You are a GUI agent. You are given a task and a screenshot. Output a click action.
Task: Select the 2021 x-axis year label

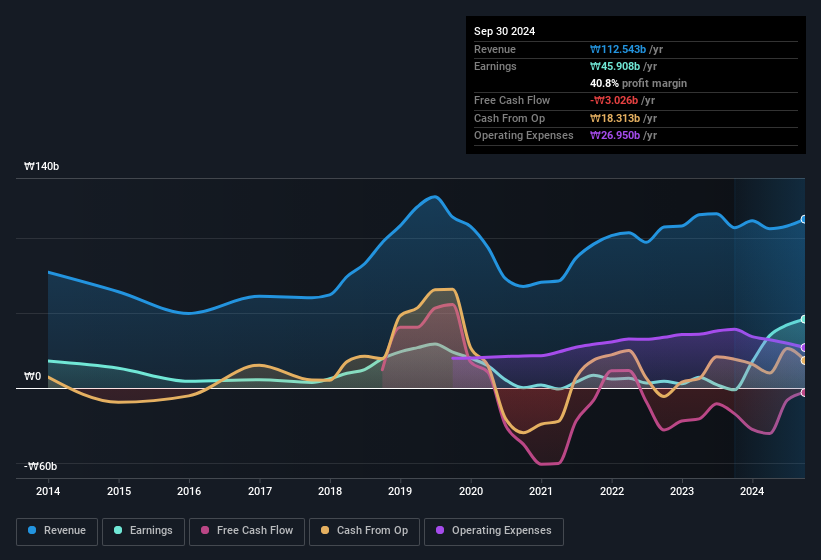point(541,491)
